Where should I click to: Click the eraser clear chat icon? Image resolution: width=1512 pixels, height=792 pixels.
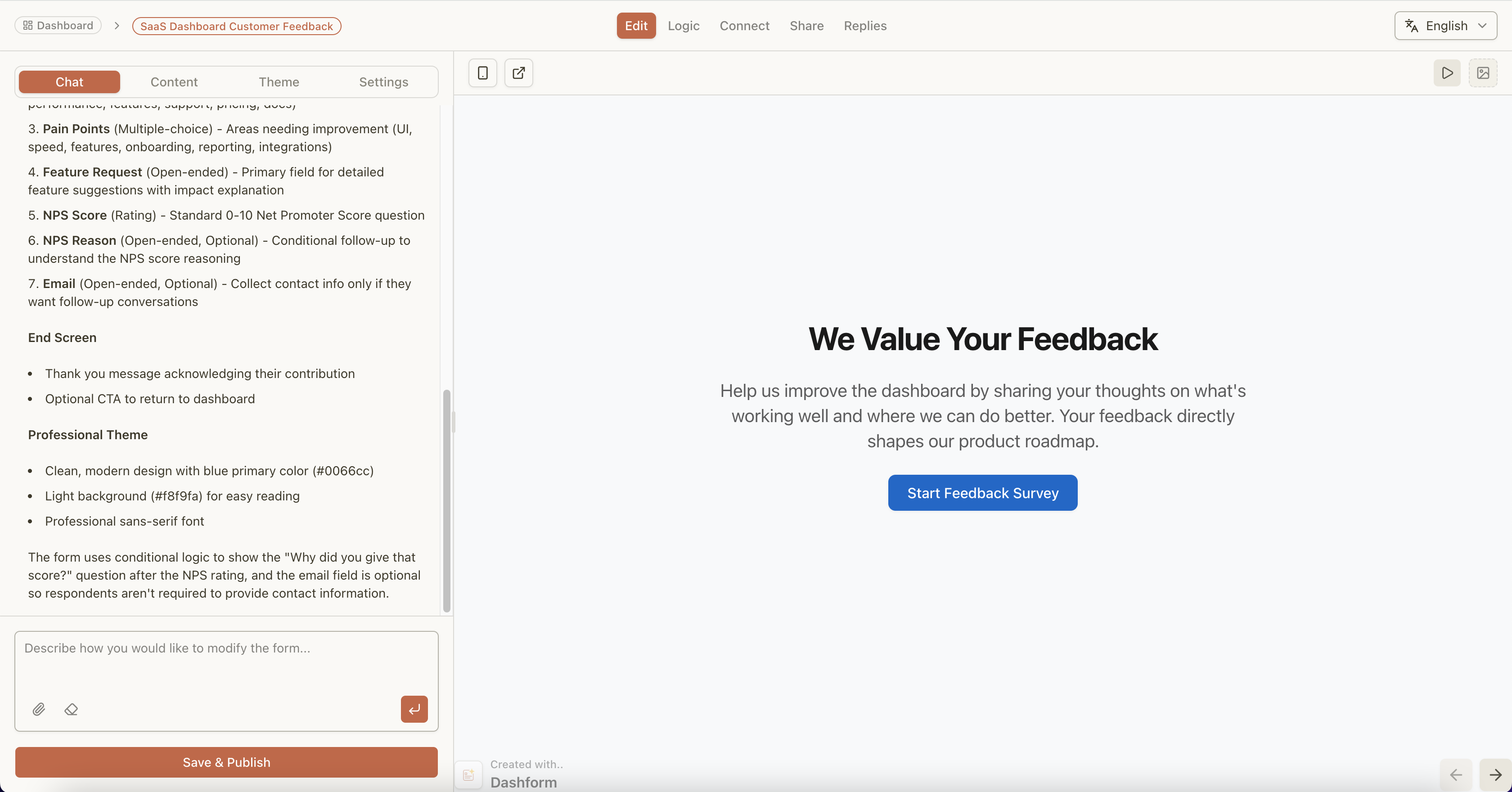[x=71, y=709]
